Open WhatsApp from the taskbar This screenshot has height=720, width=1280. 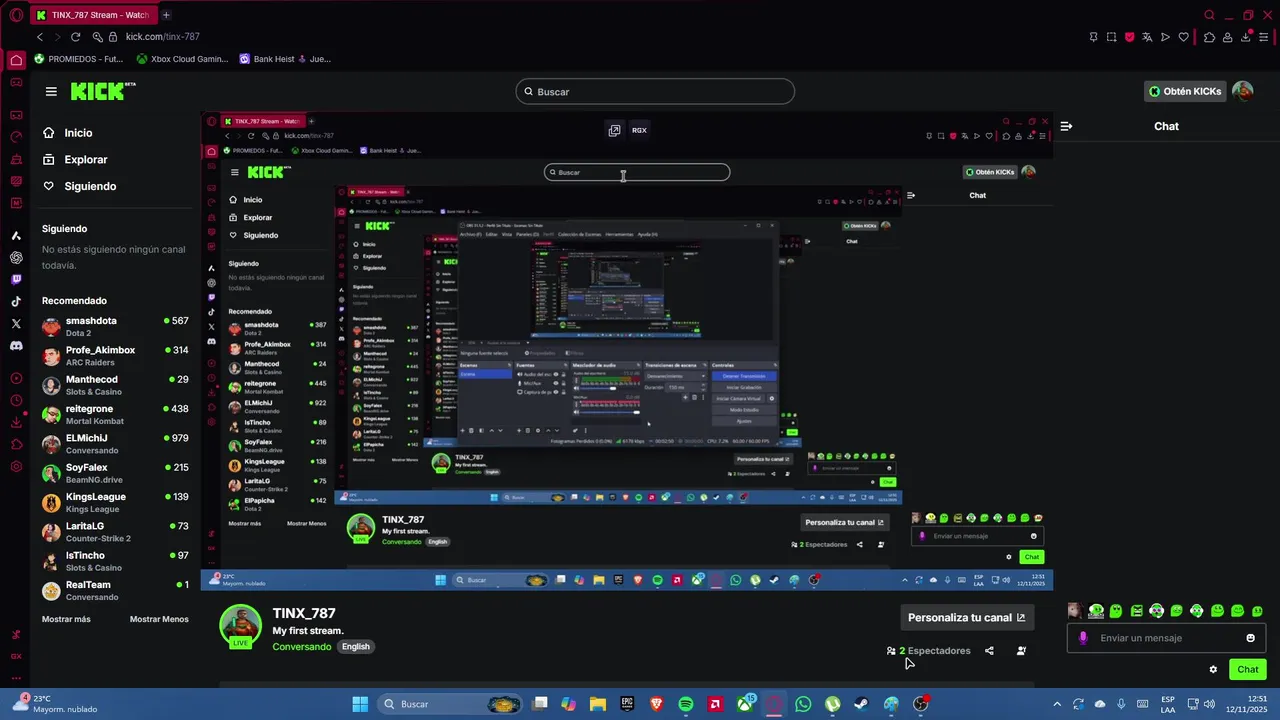tap(803, 704)
